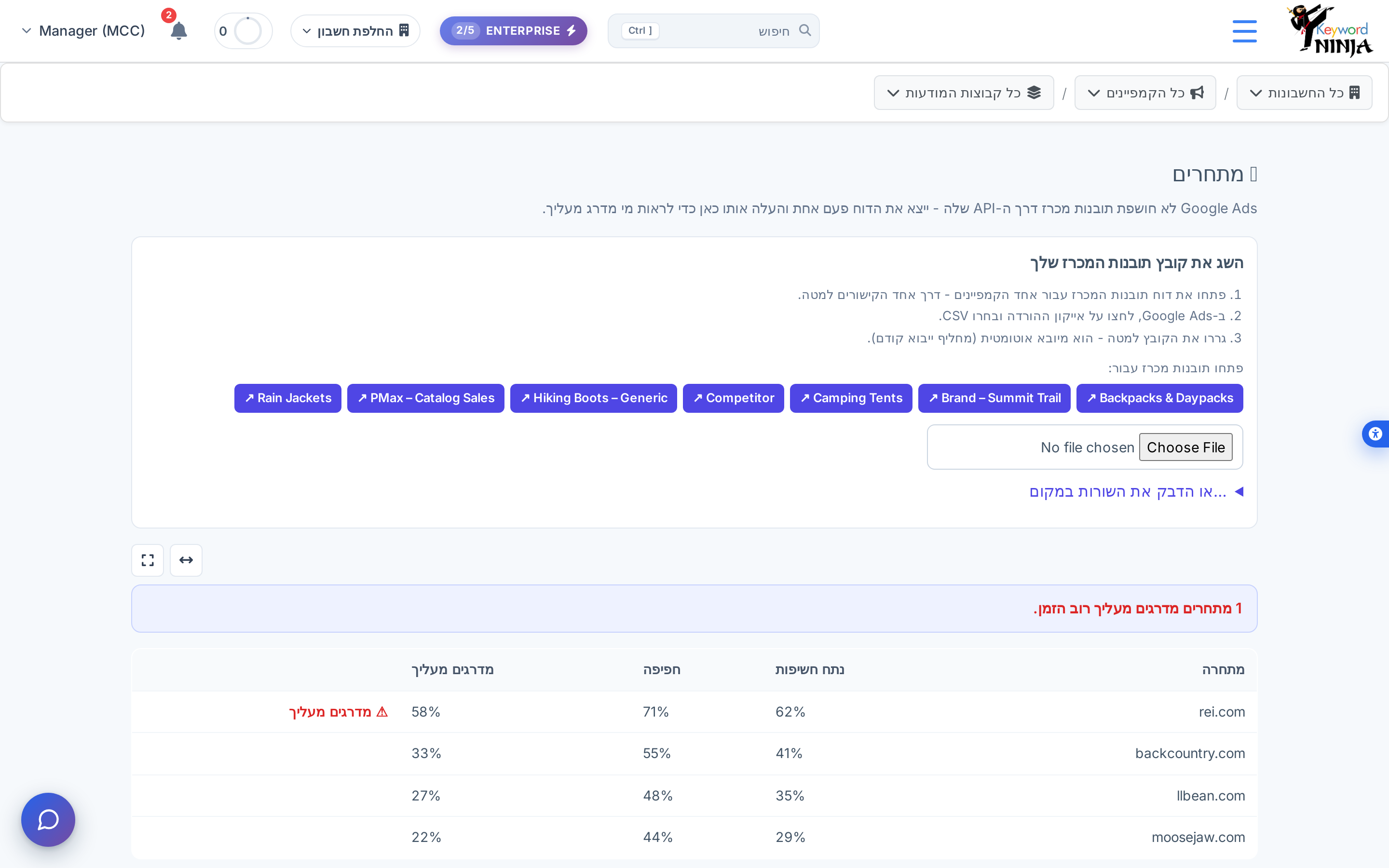Click llbean.com outranking value 27%
The width and height of the screenshot is (1389, 868).
coord(426,796)
